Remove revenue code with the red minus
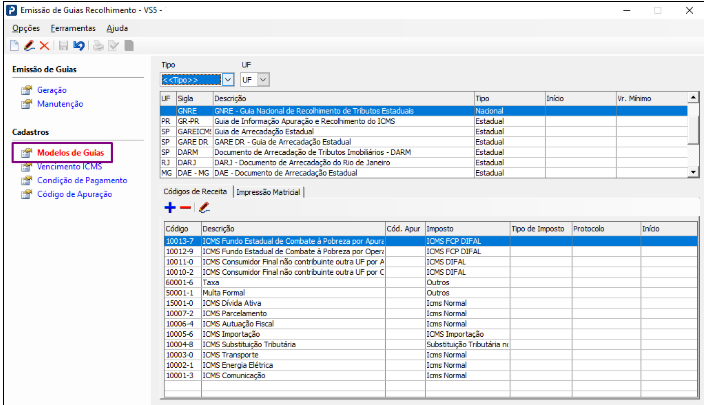This screenshot has height=405, width=704. (x=185, y=207)
